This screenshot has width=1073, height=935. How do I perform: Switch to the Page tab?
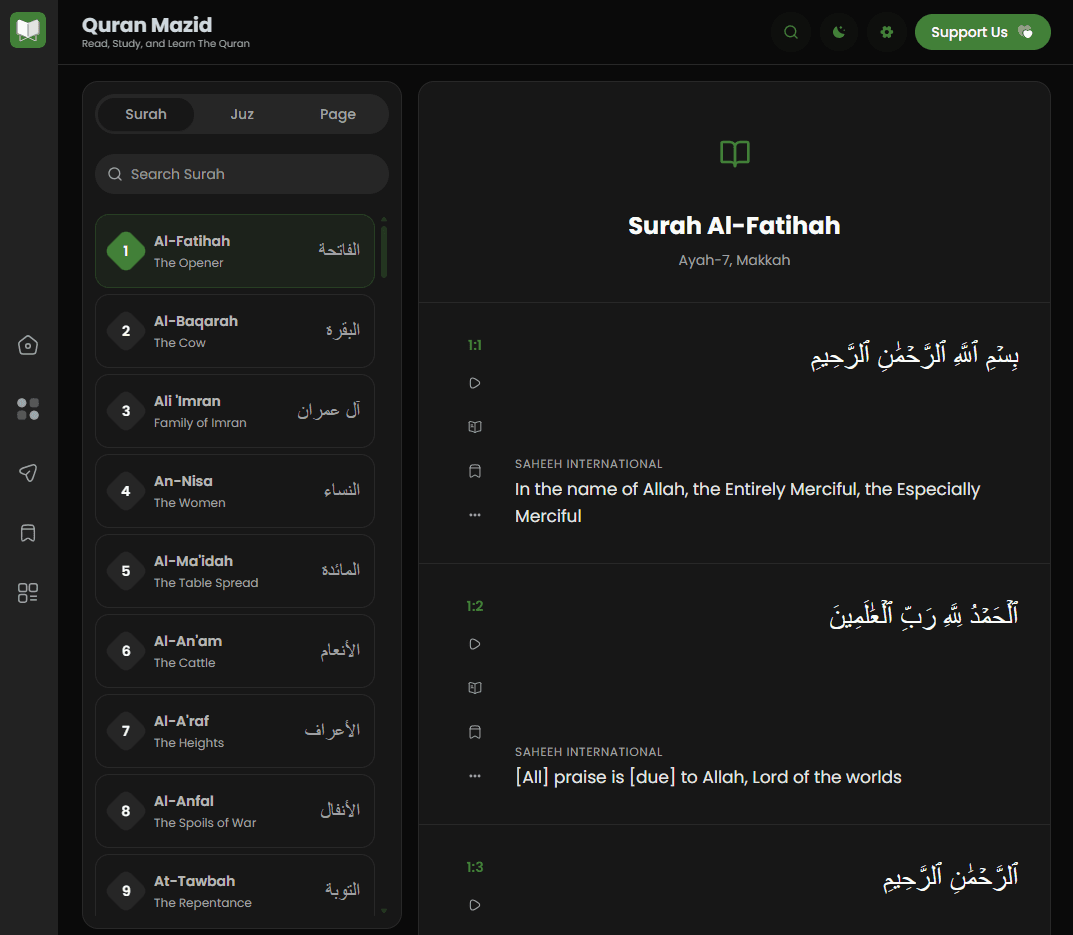tap(338, 114)
